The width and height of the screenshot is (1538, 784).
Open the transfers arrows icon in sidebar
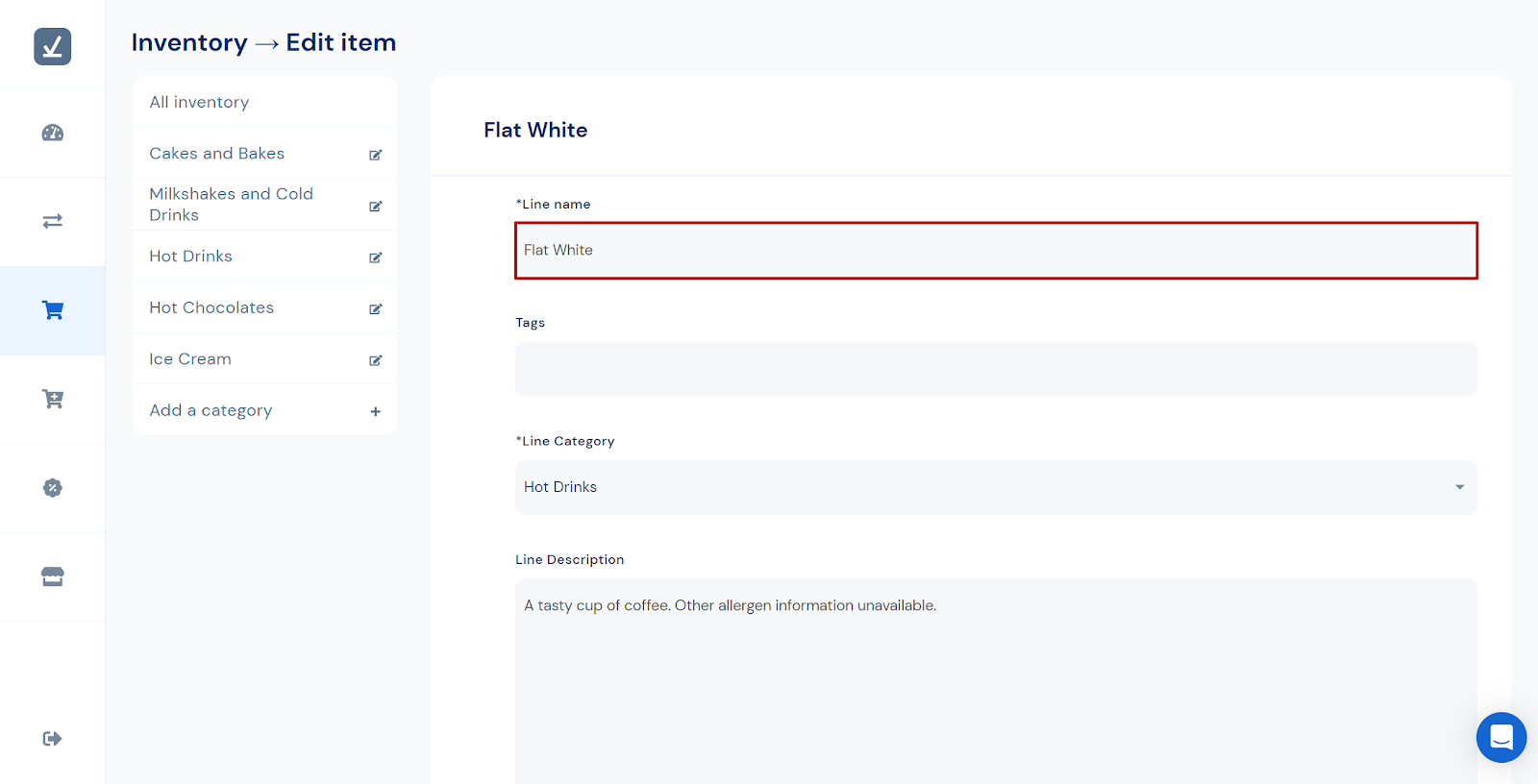[x=53, y=221]
